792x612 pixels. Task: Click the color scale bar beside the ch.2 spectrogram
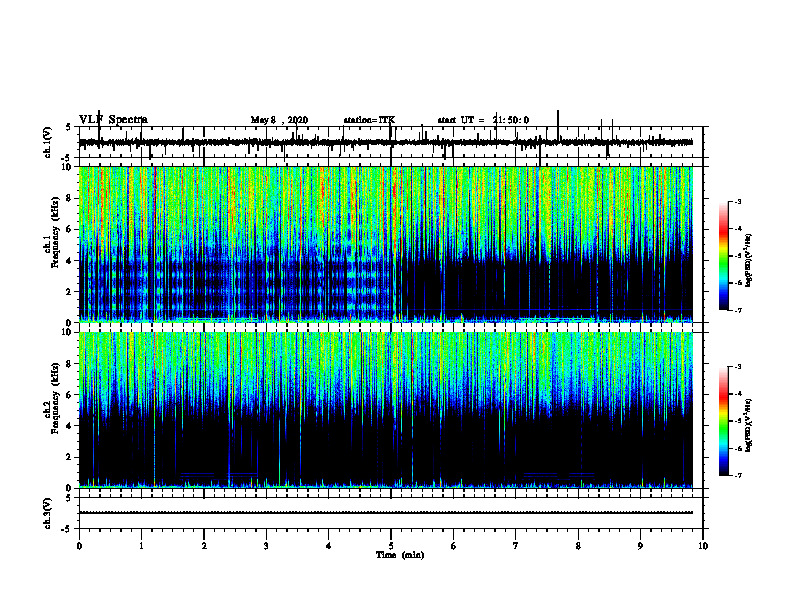(724, 421)
